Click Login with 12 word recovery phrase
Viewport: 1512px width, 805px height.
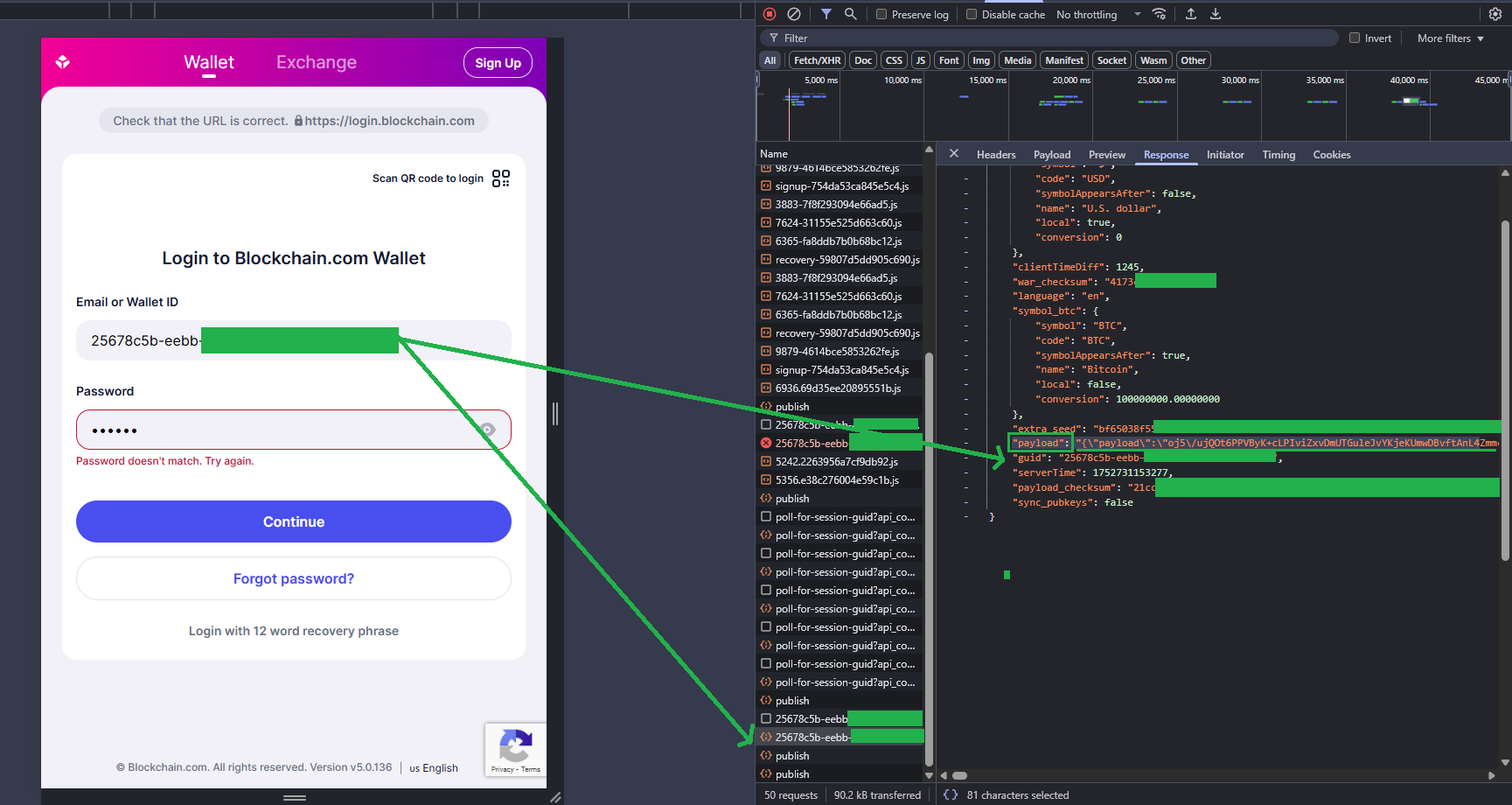[x=294, y=631]
